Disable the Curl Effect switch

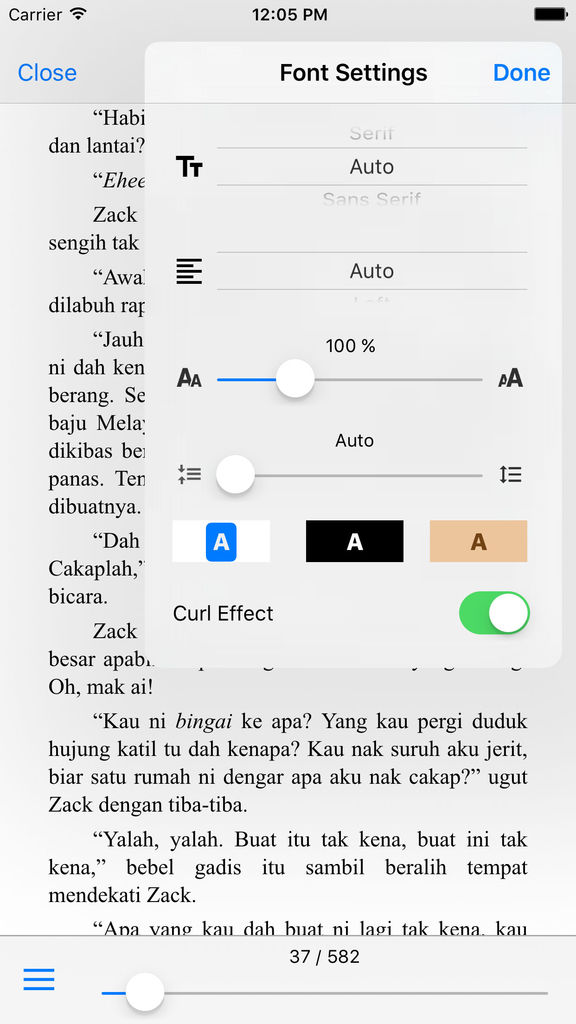tap(494, 613)
